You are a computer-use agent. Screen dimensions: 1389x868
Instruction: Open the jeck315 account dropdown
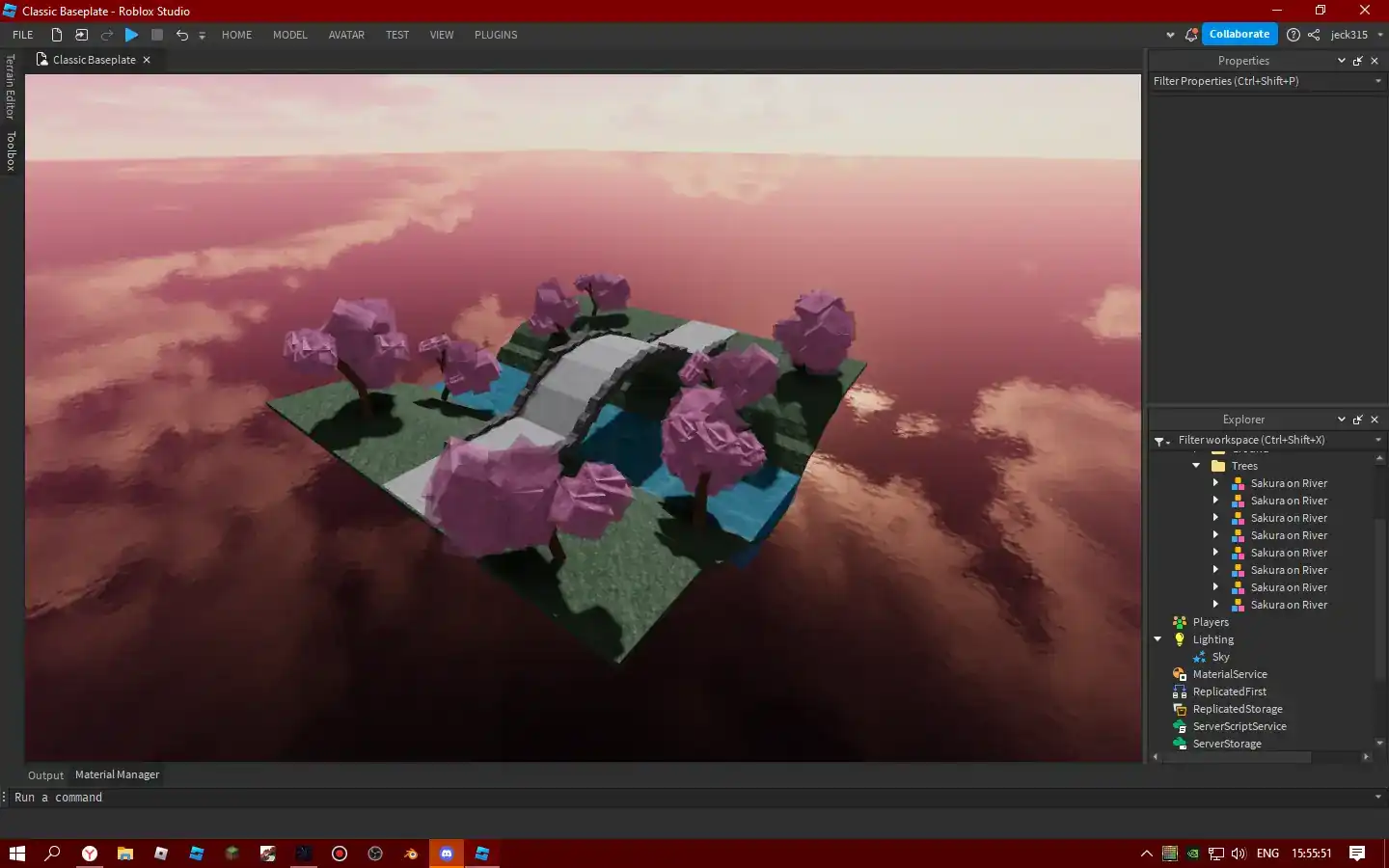pyautogui.click(x=1357, y=35)
